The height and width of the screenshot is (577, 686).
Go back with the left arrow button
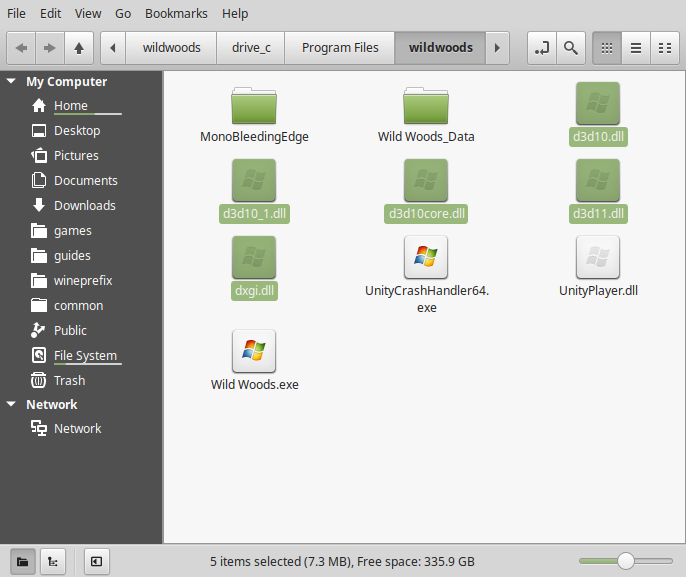(21, 48)
